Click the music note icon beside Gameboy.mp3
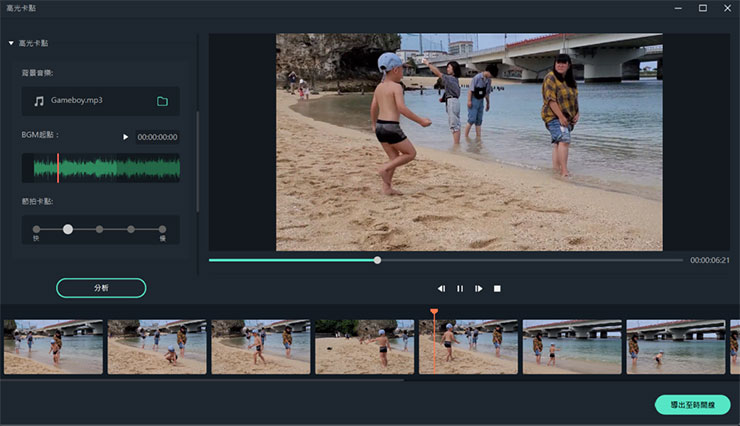 pos(39,101)
